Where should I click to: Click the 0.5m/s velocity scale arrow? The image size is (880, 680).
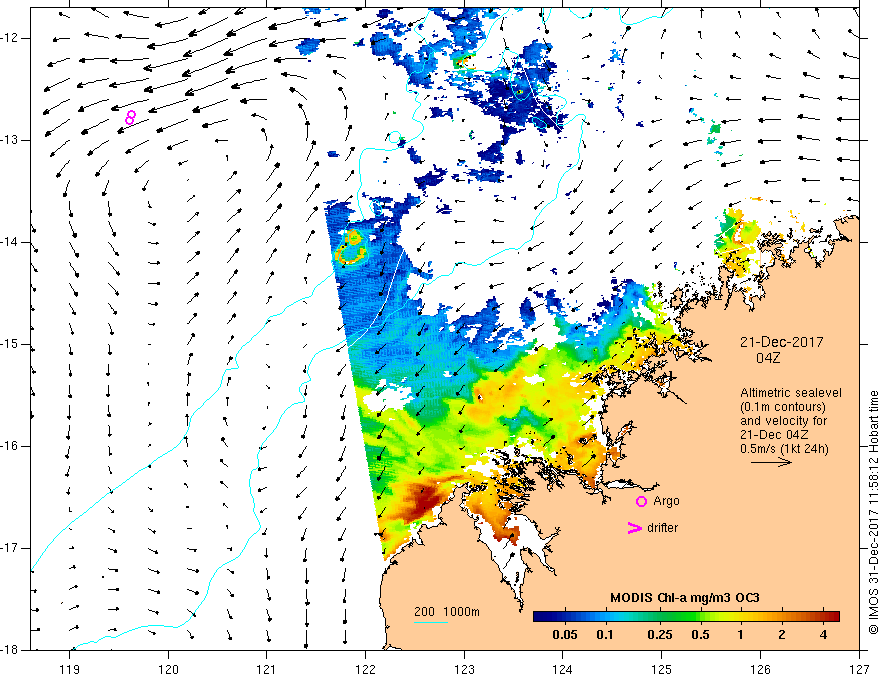771,462
